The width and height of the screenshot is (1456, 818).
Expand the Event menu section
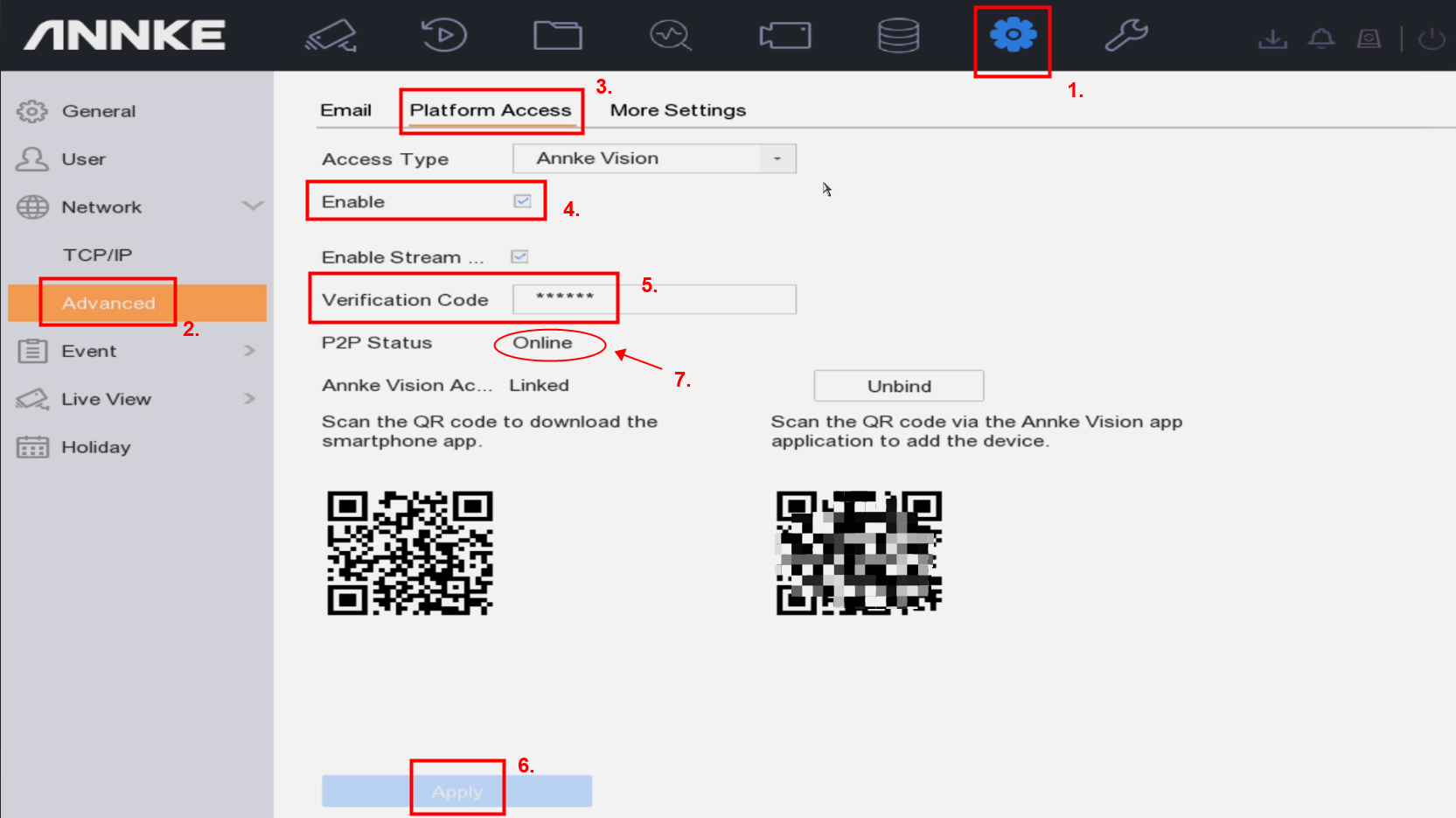click(249, 351)
